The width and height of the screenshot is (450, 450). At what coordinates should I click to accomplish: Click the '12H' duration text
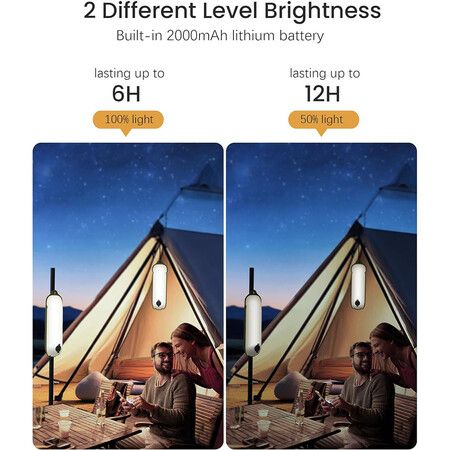point(322,94)
